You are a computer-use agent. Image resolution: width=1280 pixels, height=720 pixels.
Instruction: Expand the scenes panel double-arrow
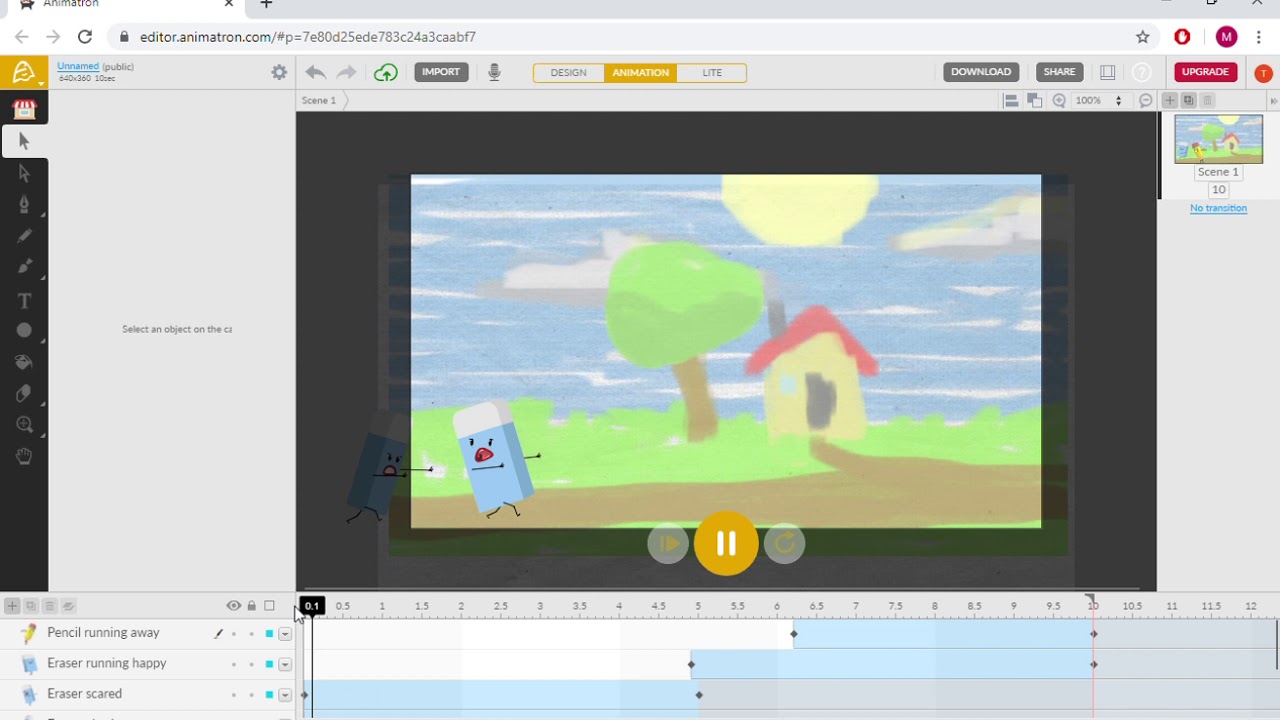tap(1272, 101)
